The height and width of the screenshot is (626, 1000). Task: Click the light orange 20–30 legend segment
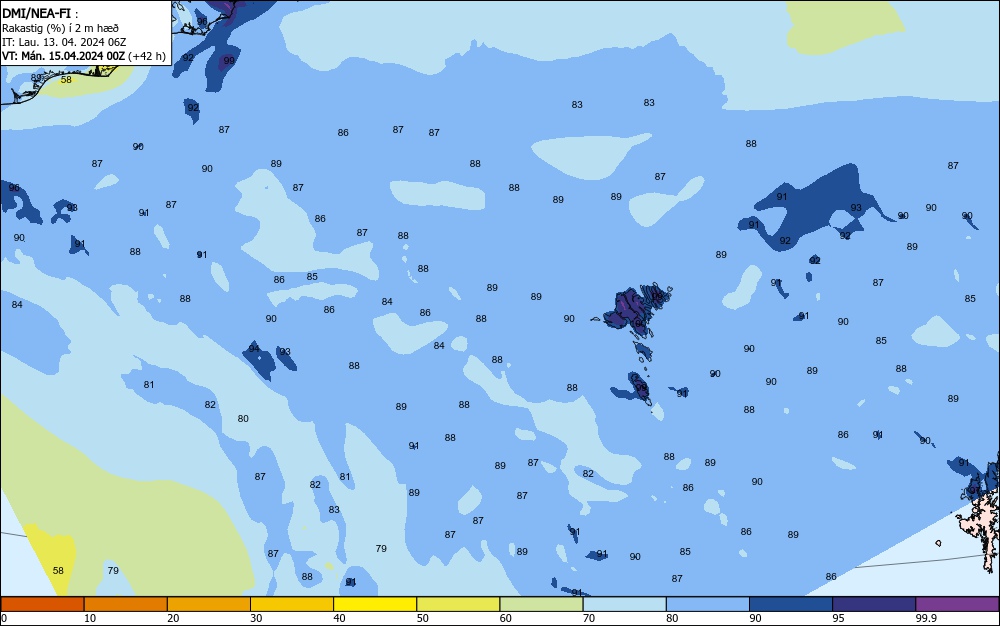click(209, 604)
